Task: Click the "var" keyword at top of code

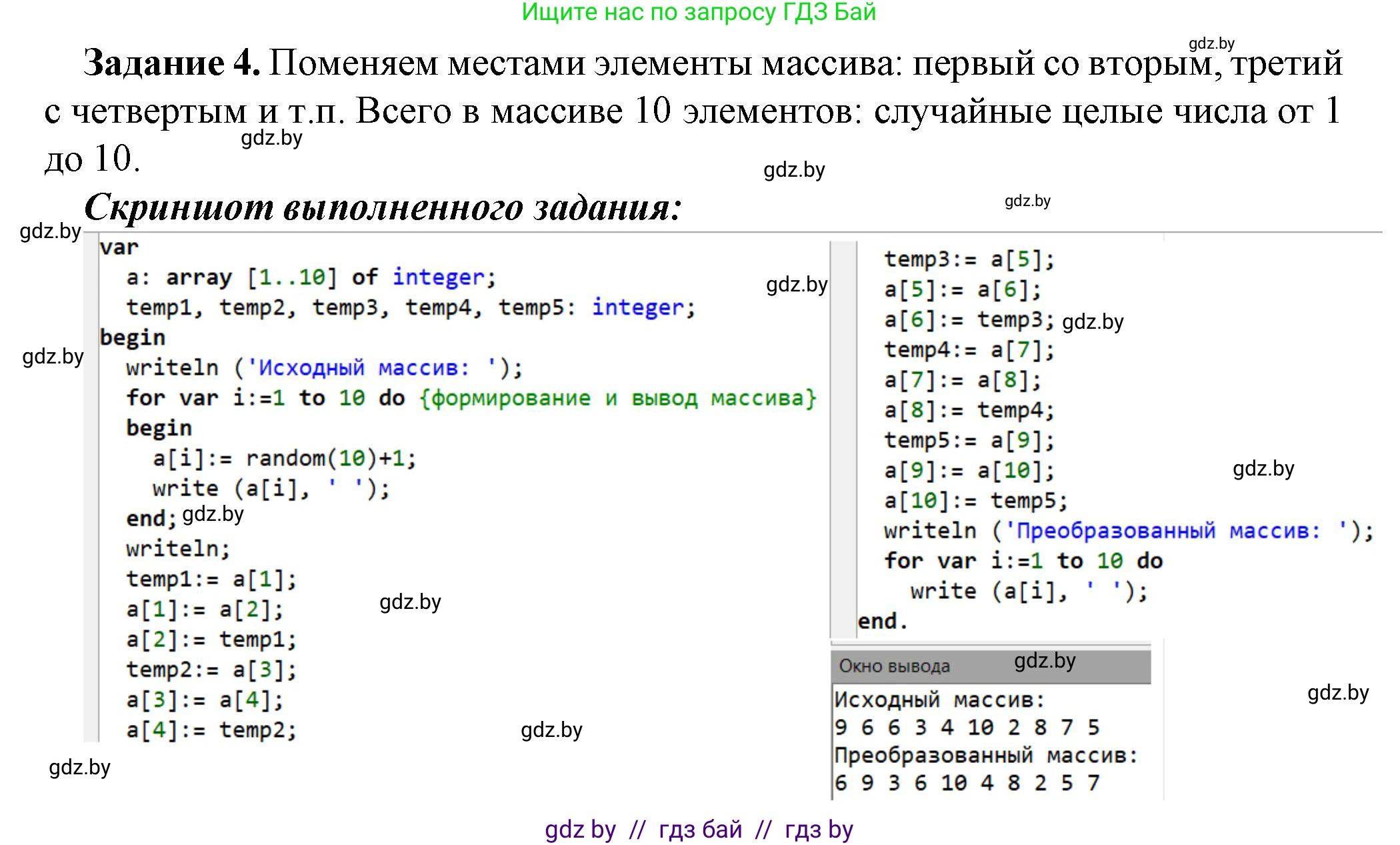Action: (119, 246)
